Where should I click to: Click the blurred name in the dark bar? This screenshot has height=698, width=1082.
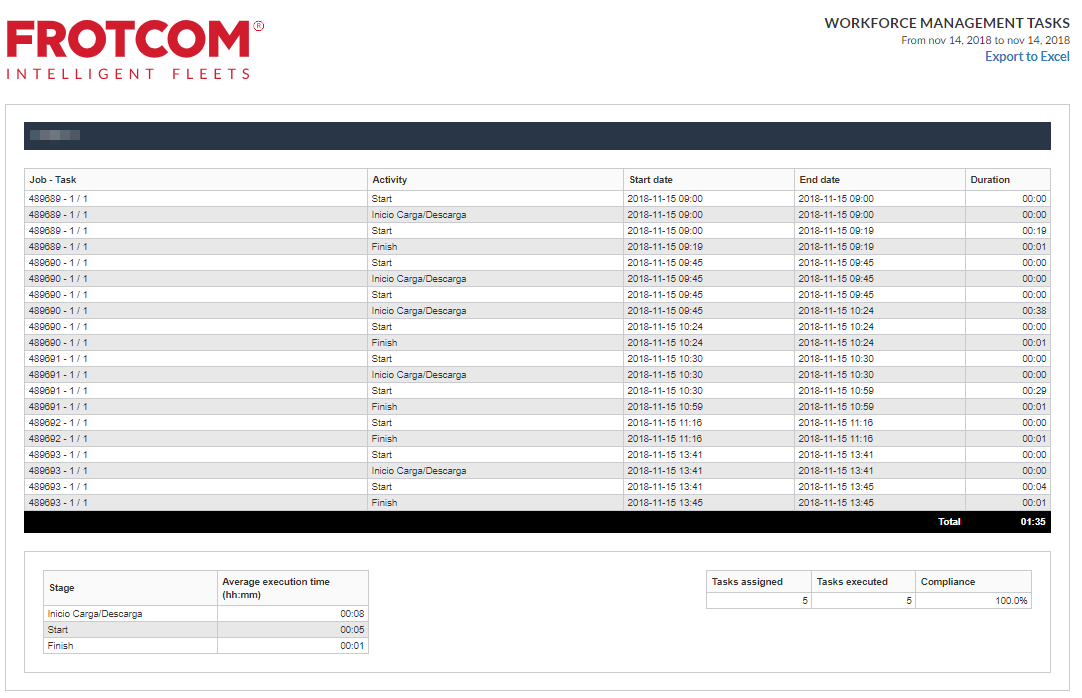55,135
